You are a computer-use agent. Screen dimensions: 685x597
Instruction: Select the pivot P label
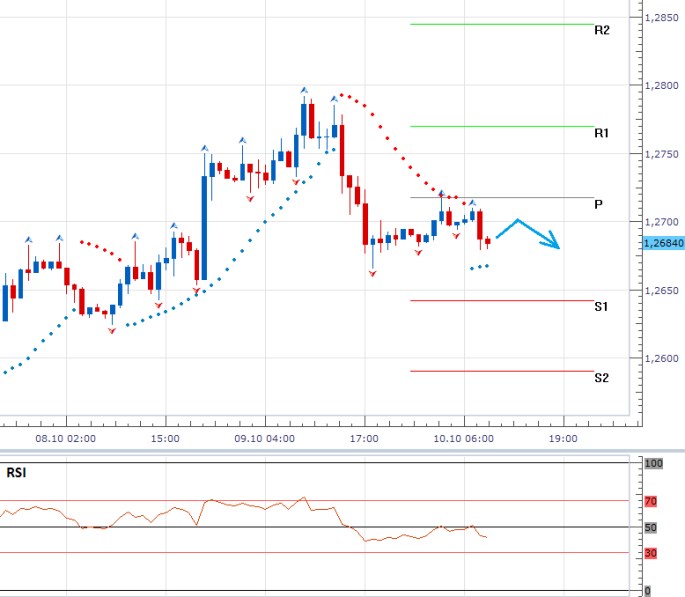point(598,204)
